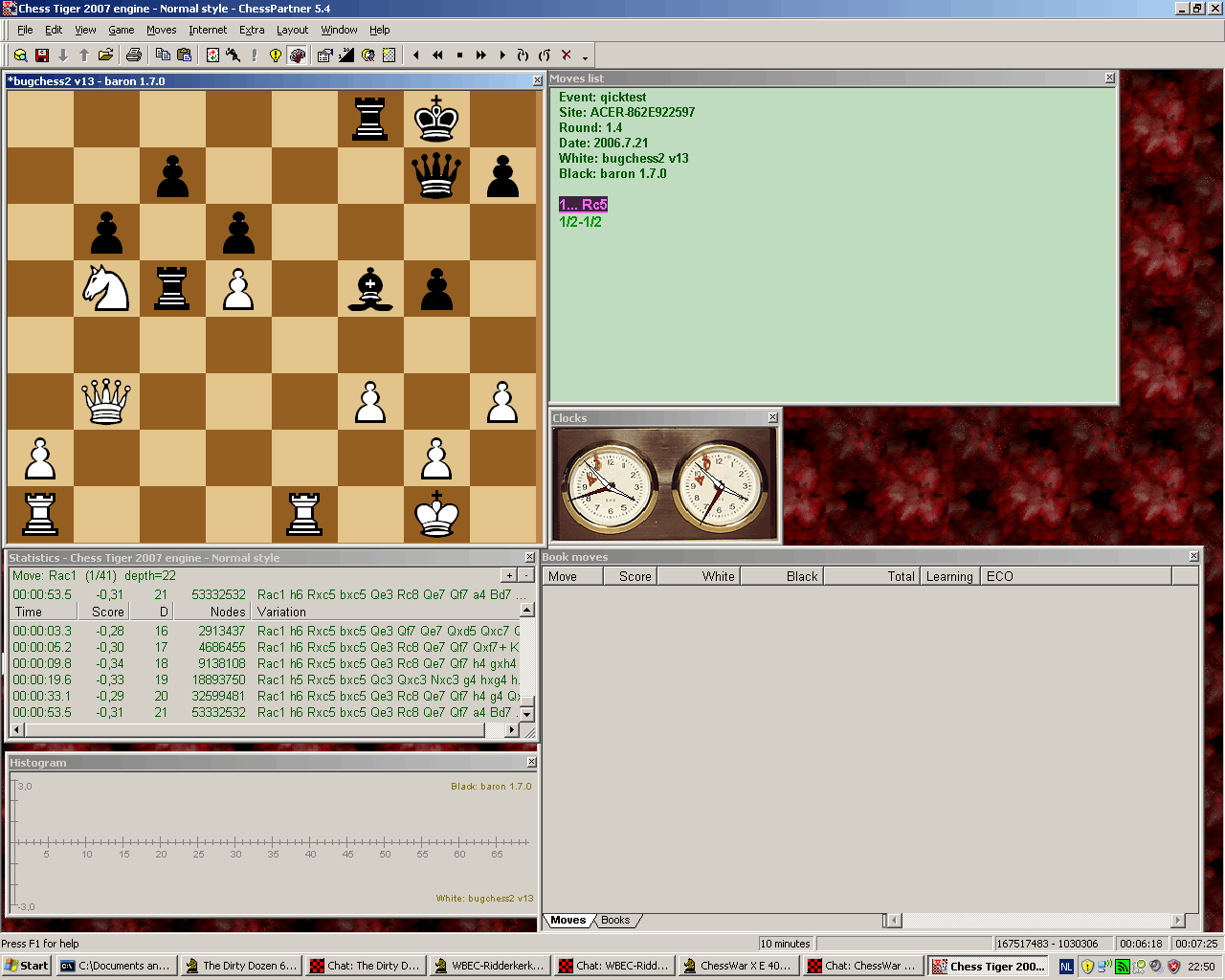Click the white queen on the board
Viewport: 1225px width, 980px height.
tap(106, 402)
